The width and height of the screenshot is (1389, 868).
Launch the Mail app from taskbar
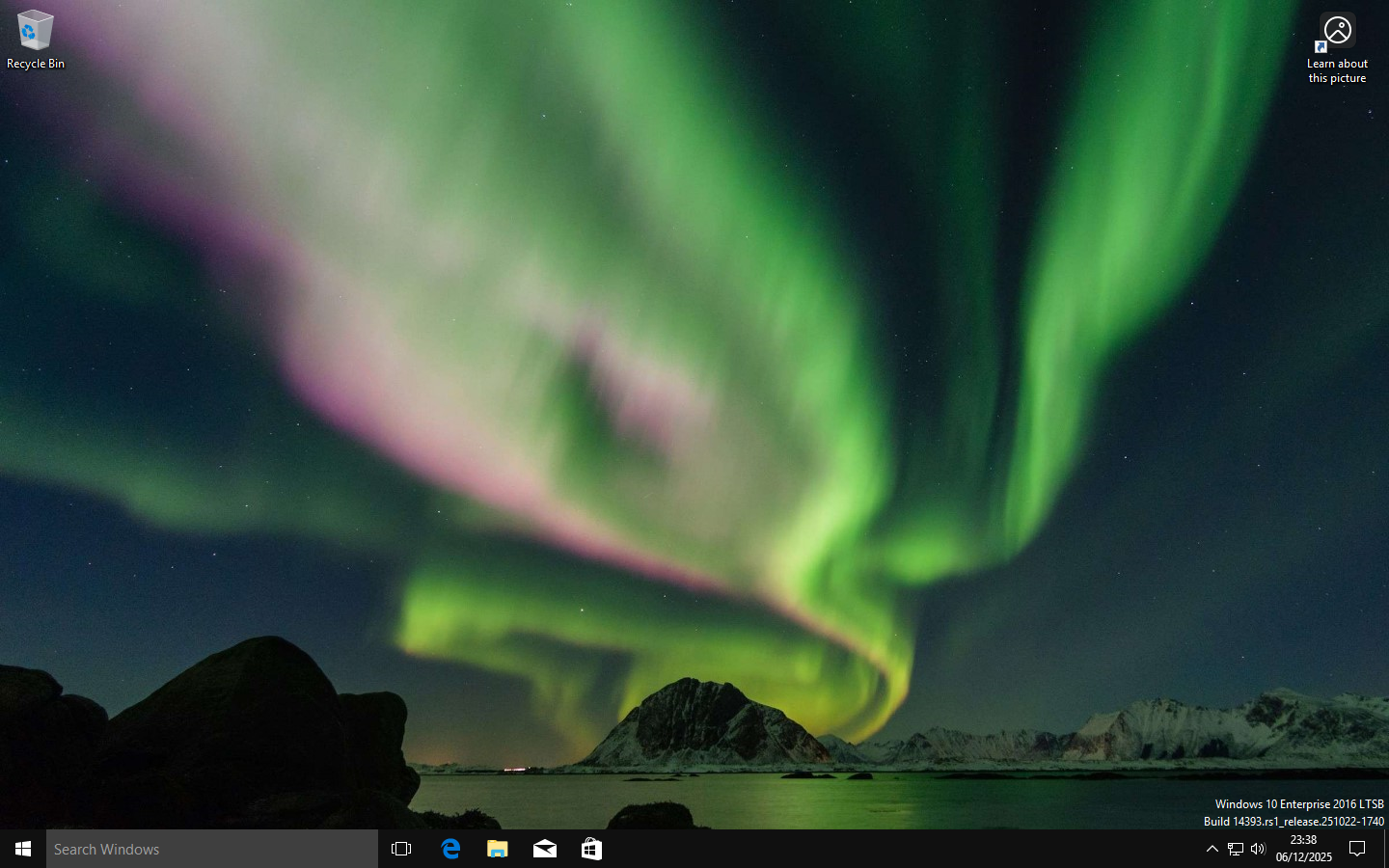[545, 849]
